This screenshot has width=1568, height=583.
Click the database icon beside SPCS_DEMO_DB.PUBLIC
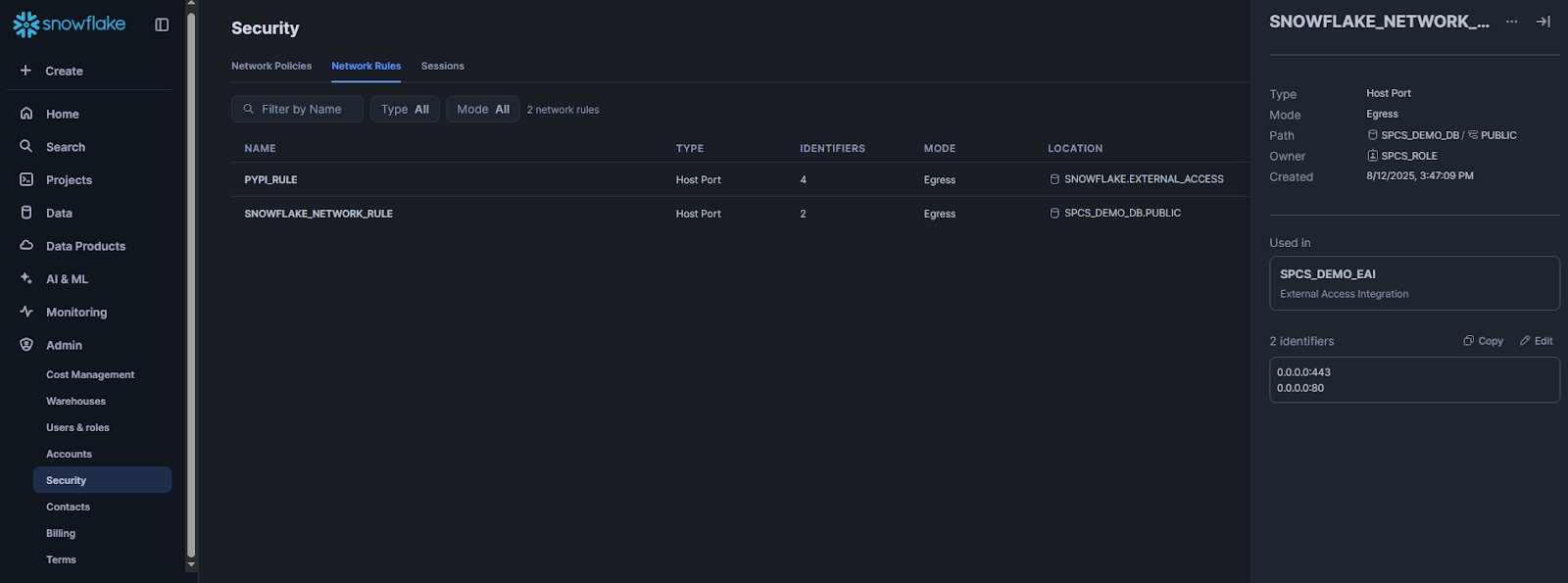1054,213
